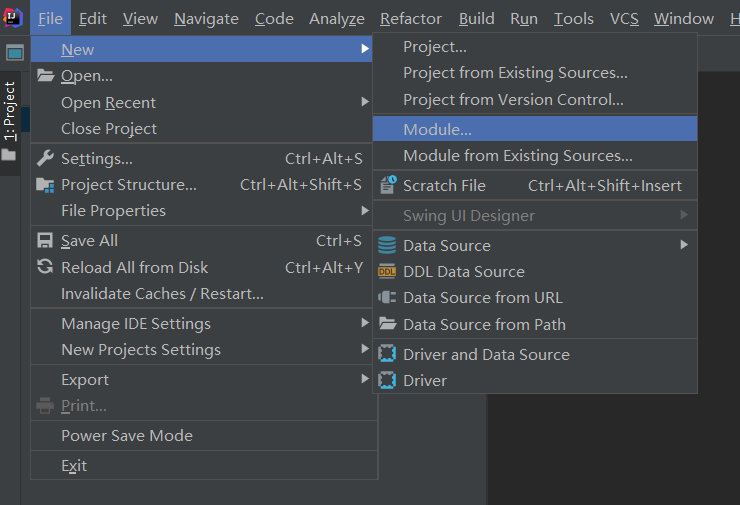Click the Scratch File icon

click(387, 185)
